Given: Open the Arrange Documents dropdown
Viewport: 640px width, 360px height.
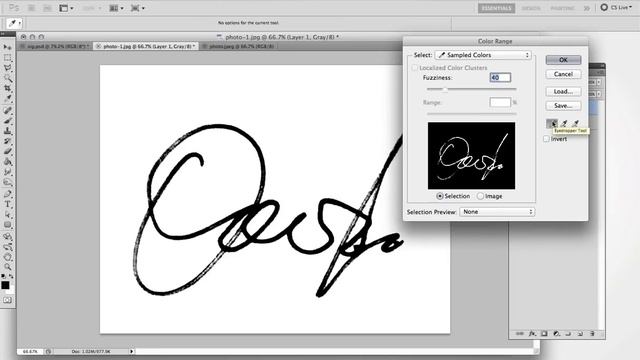Looking at the screenshot, I should click(116, 8).
